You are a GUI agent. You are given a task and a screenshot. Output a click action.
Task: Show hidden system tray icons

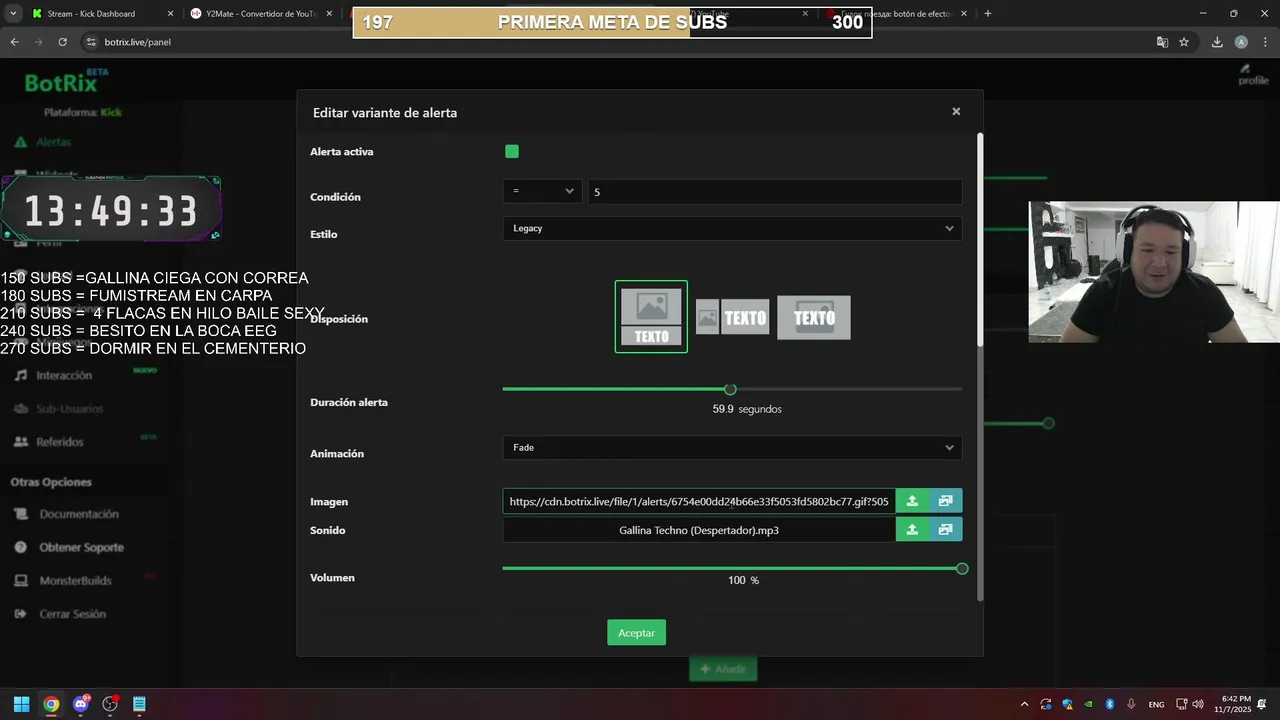[x=1023, y=704]
